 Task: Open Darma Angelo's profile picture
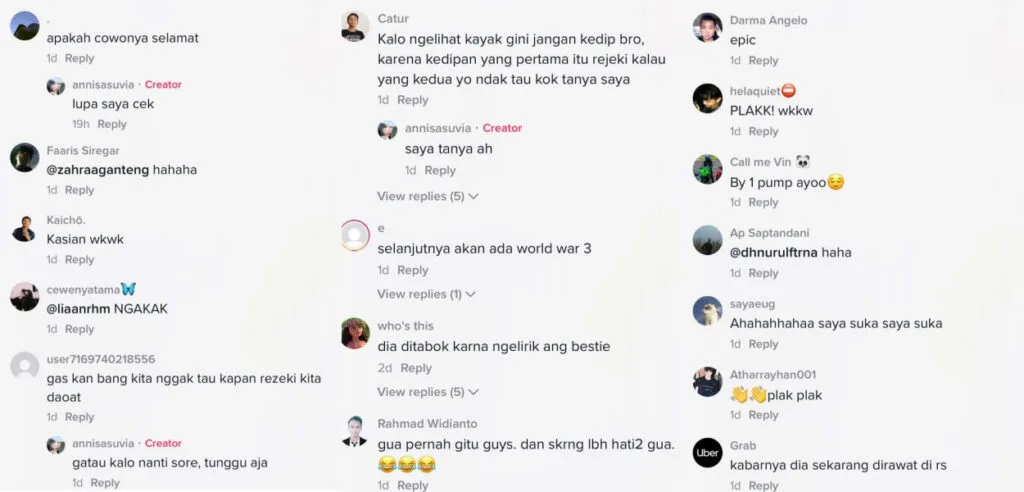coord(707,27)
